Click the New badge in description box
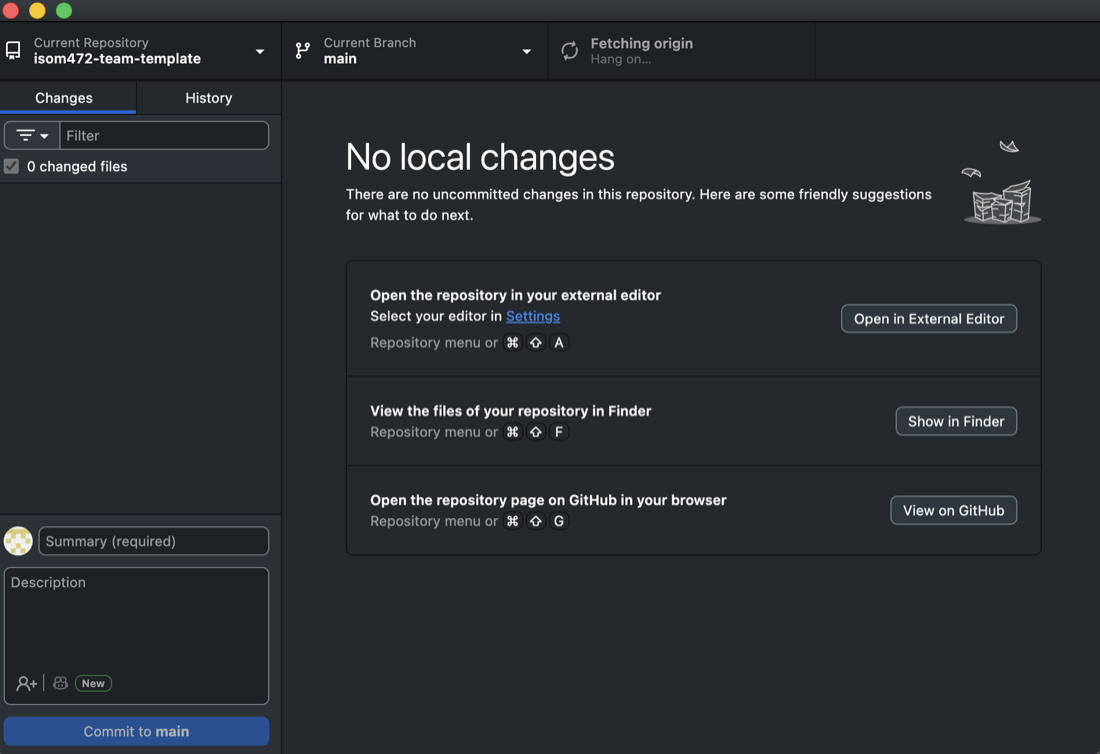1100x754 pixels. pos(93,683)
